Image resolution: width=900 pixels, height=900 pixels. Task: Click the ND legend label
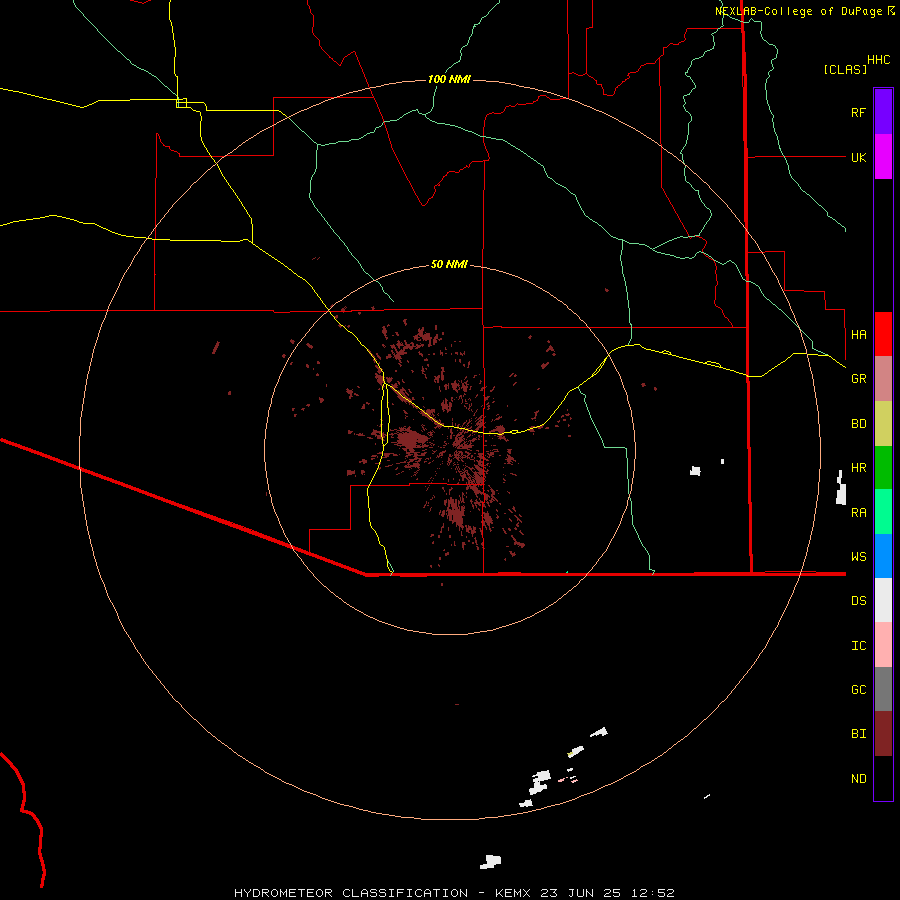858,779
